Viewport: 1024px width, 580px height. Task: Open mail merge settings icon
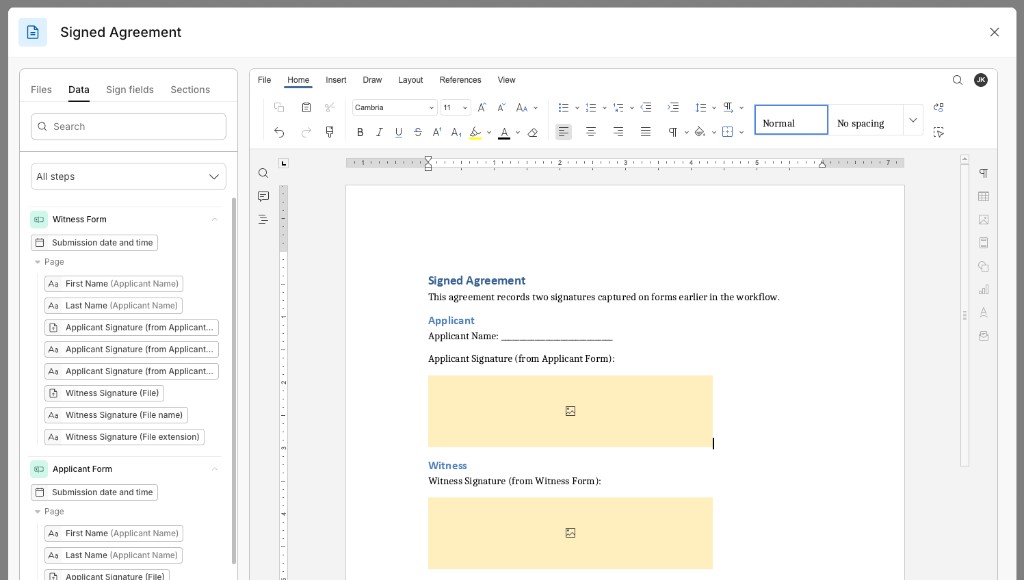[x=984, y=336]
